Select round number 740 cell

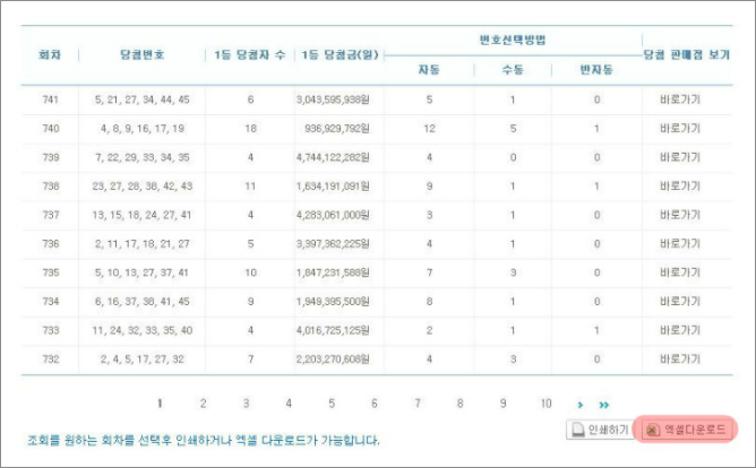[x=51, y=128]
